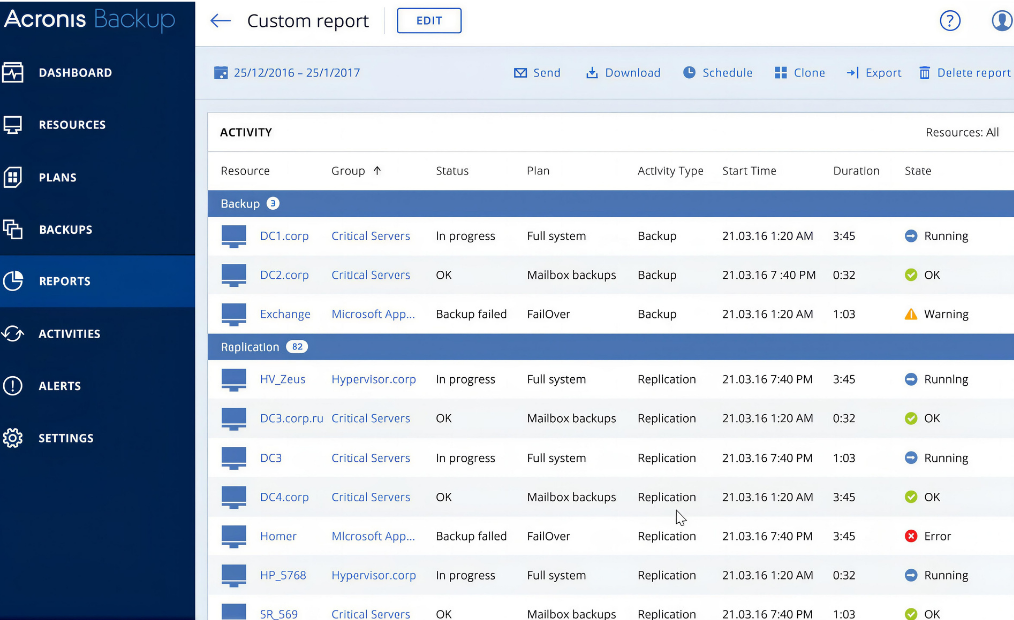
Task: Open the DC2.corp resource link
Action: (x=284, y=275)
